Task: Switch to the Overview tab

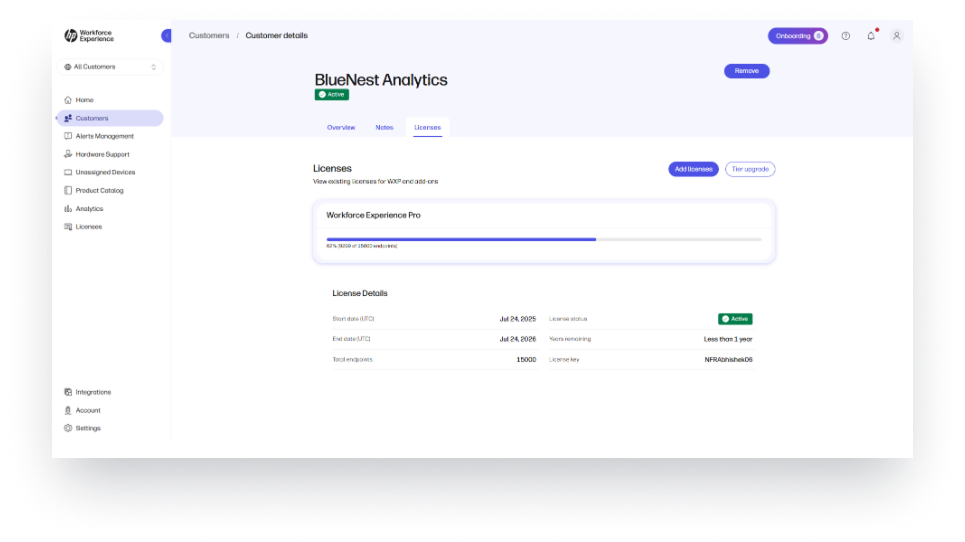Action: [341, 128]
